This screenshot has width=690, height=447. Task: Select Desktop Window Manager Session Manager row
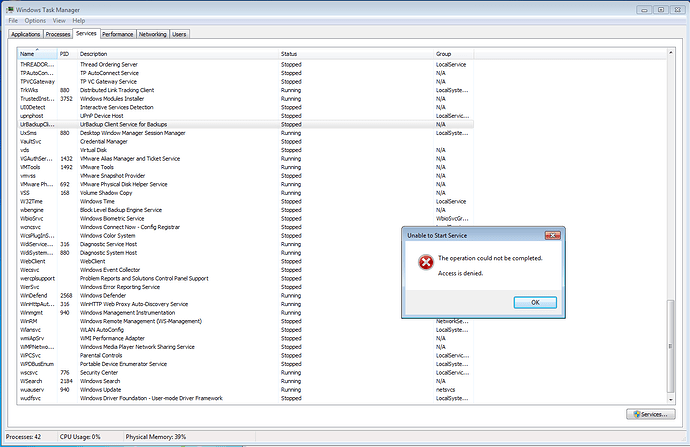246,133
